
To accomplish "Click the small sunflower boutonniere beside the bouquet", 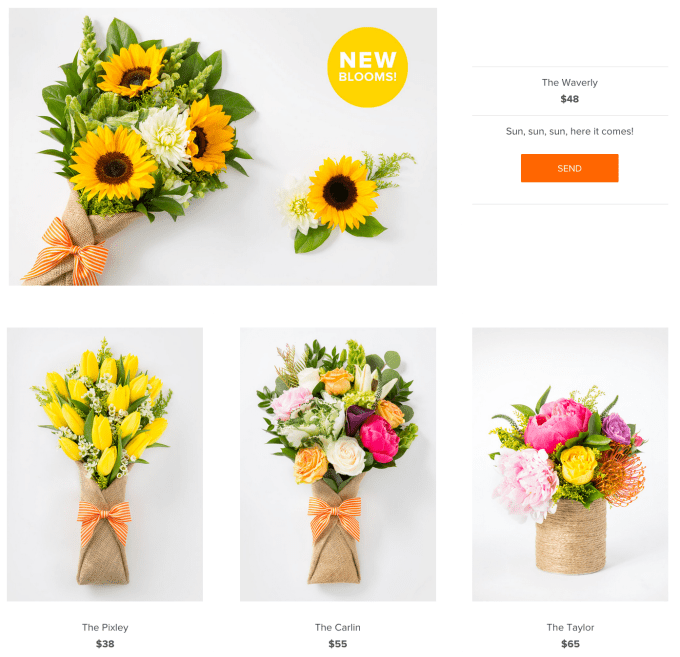I will click(343, 199).
